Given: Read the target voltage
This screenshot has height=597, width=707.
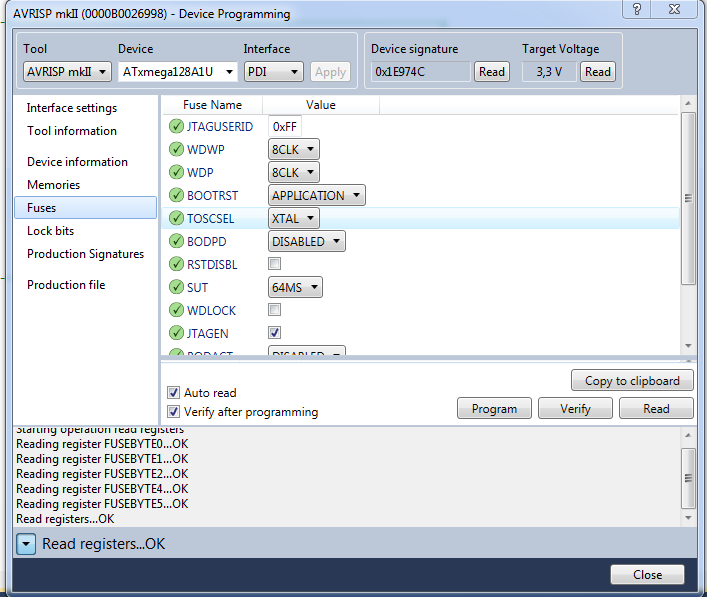Looking at the screenshot, I should click(x=598, y=72).
